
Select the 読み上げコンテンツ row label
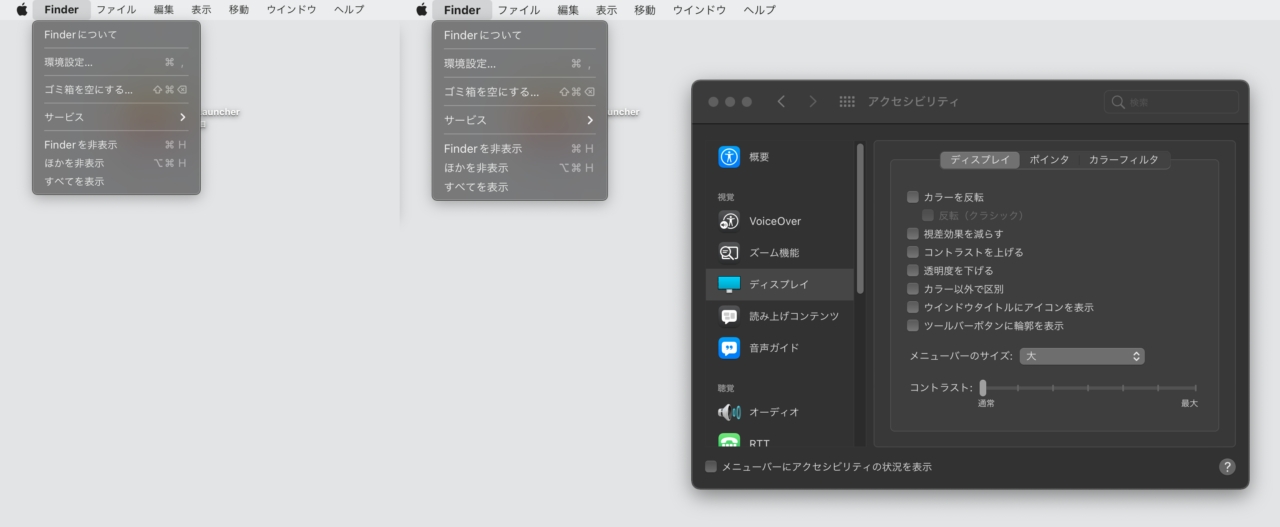tap(794, 316)
